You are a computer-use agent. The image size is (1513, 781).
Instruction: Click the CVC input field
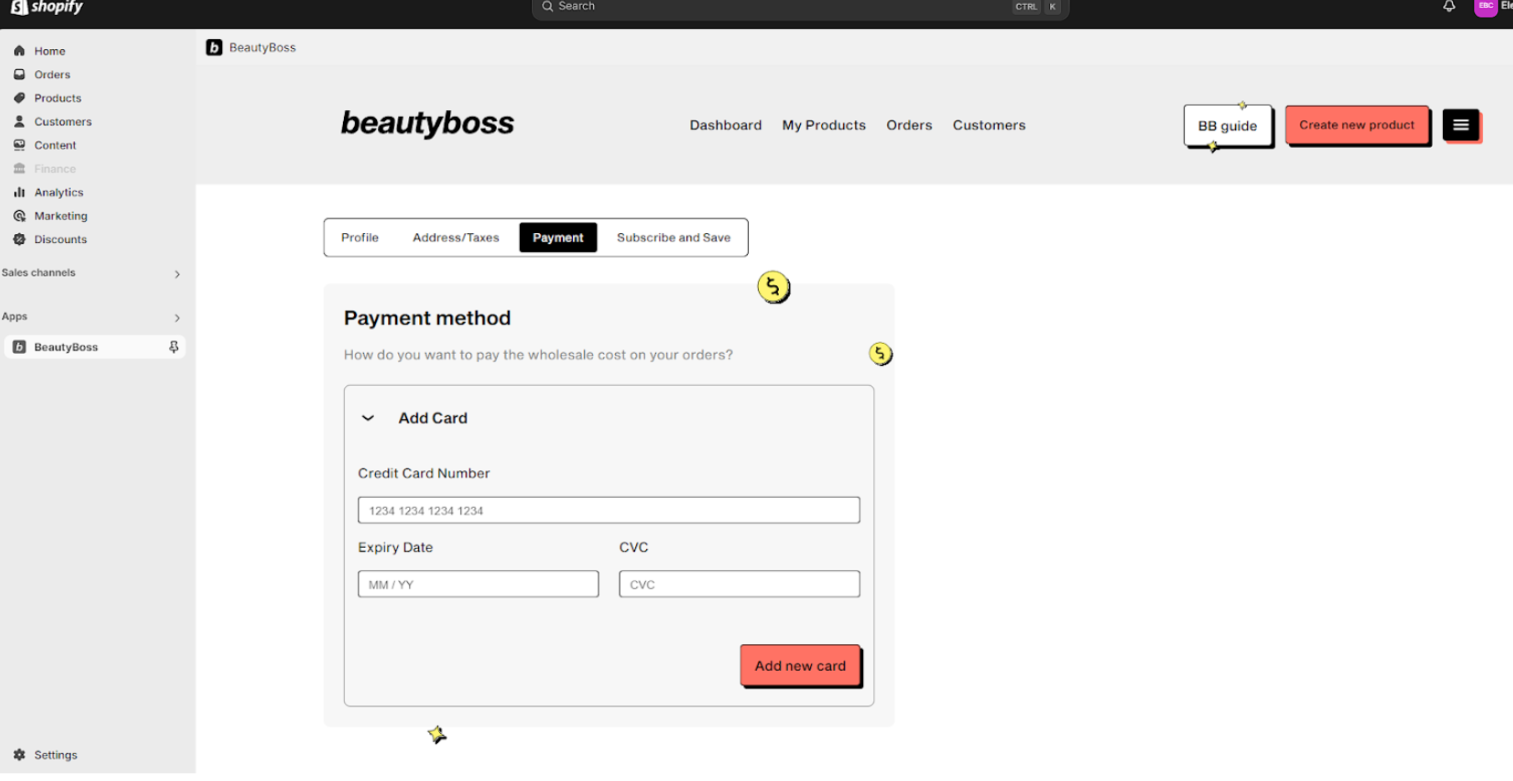739,584
